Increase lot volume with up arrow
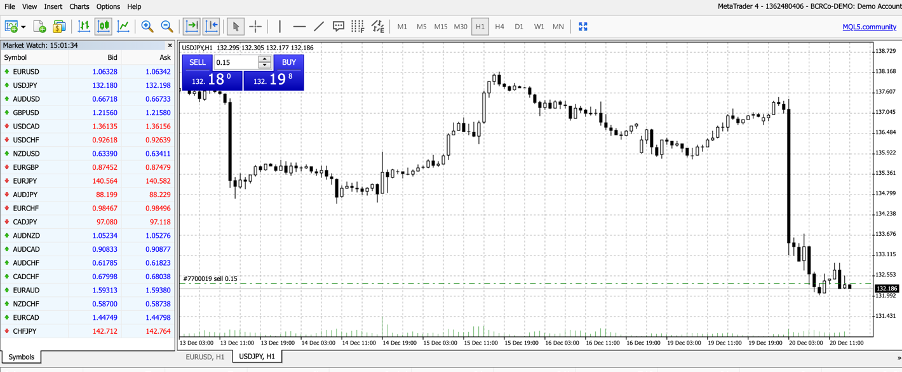Viewport: 902px width, 372px height. [265, 59]
